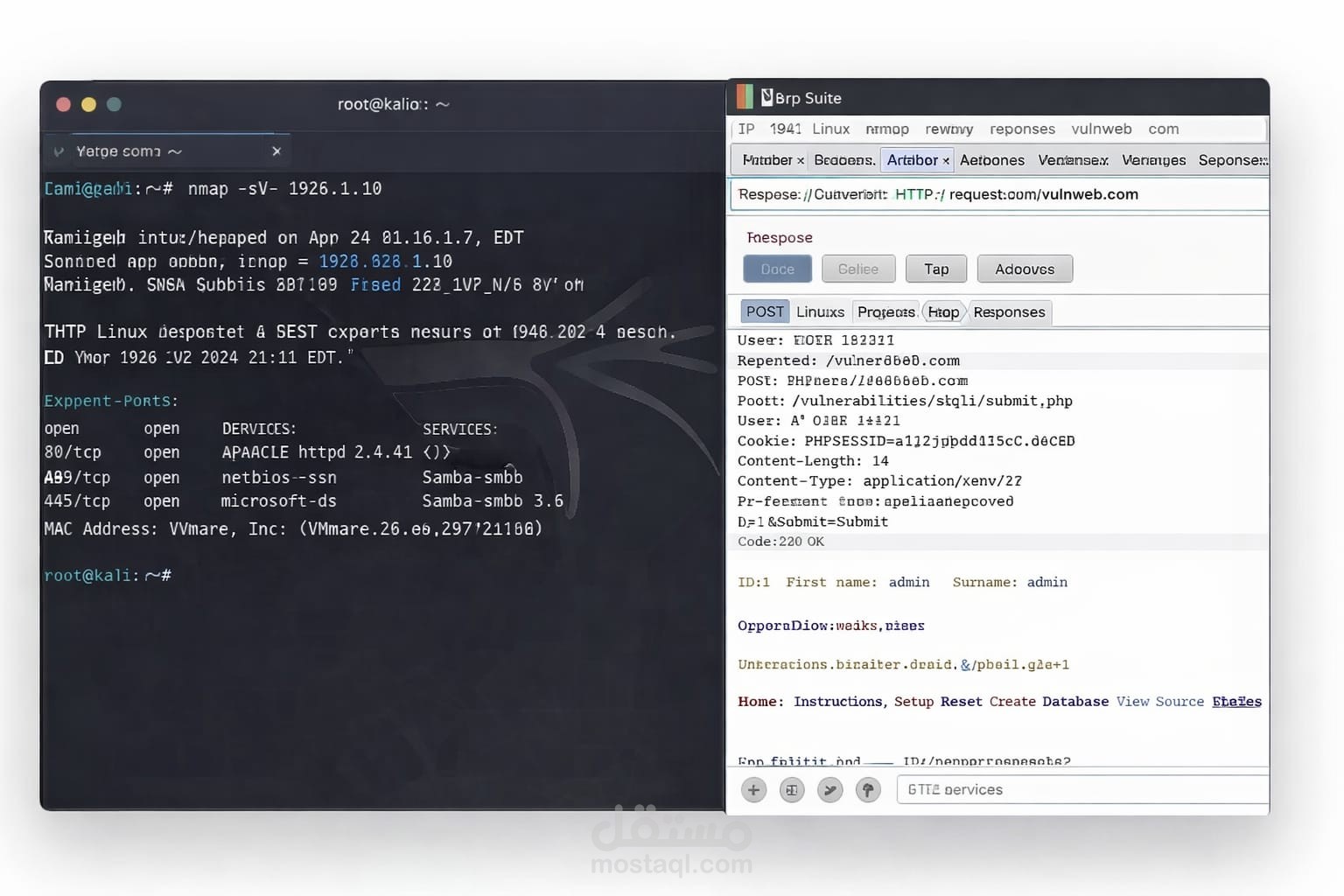This screenshot has height=896, width=1344.
Task: Select the Hop tab
Action: 943,311
